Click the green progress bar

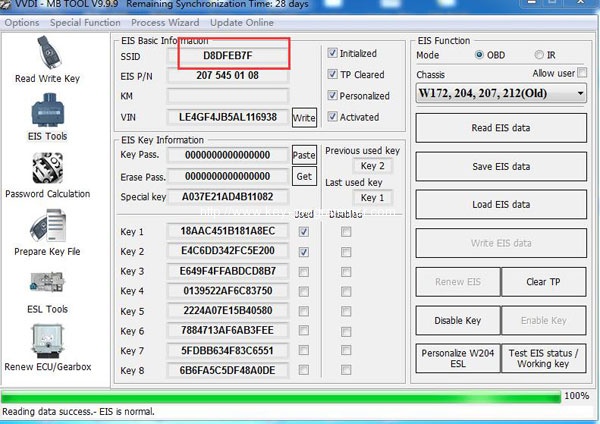pyautogui.click(x=280, y=397)
